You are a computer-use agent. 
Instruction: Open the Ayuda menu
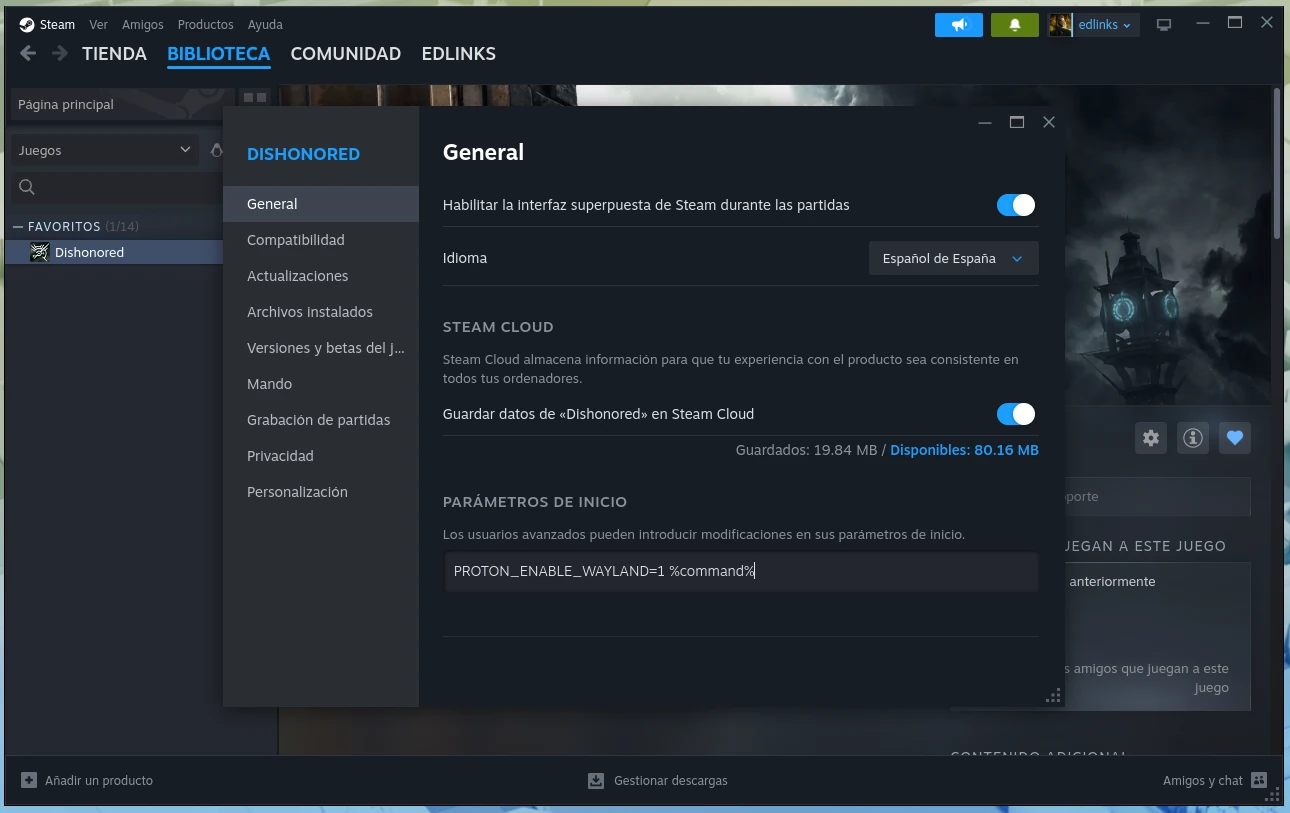(265, 25)
